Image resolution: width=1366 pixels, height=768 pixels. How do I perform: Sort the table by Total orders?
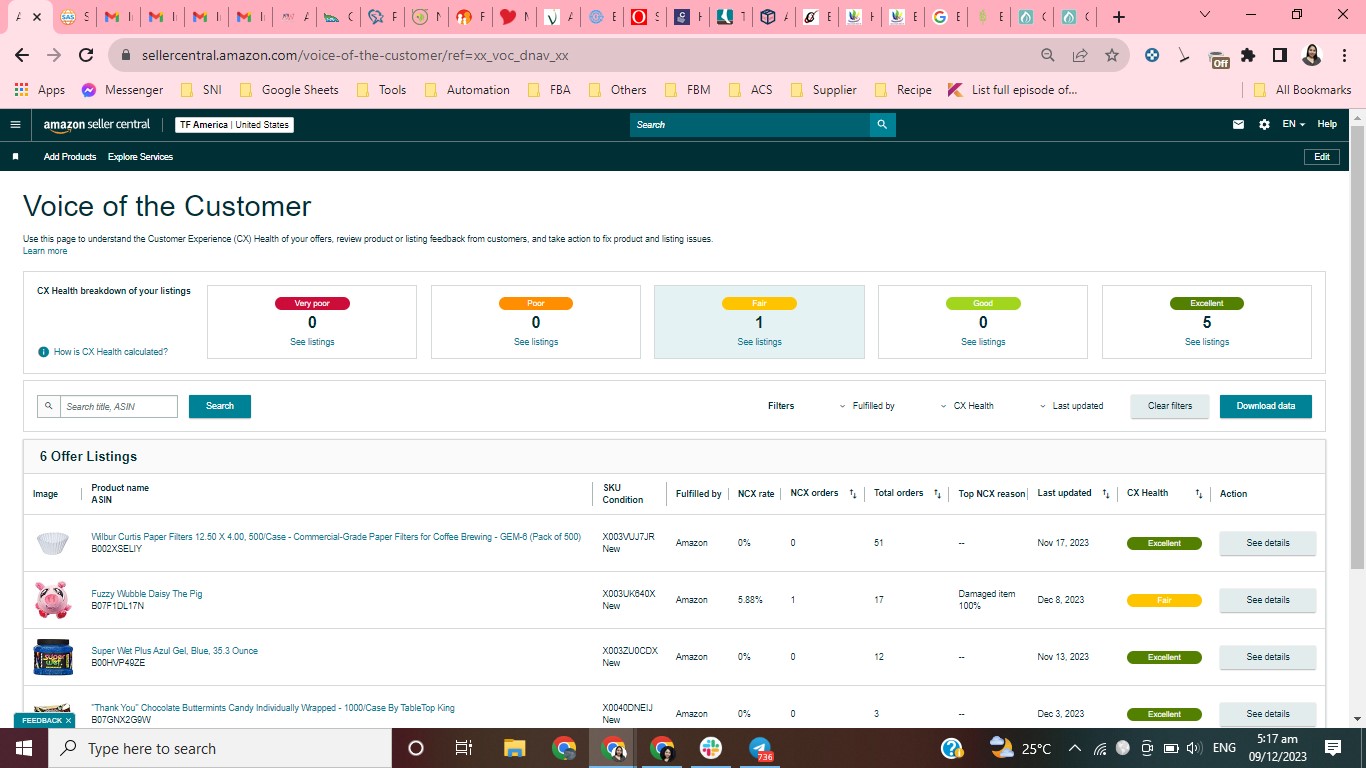937,494
